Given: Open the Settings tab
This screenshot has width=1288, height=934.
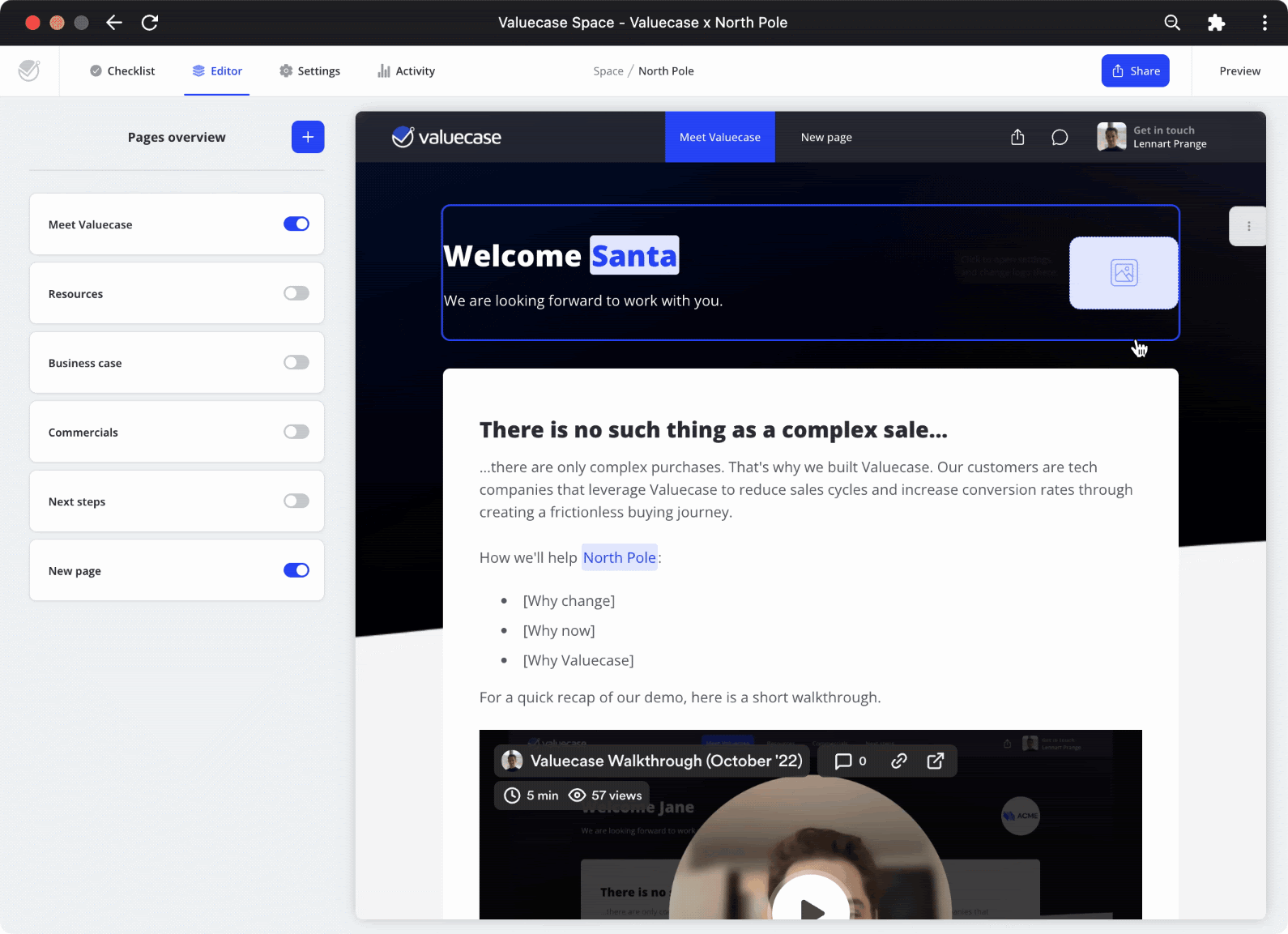Looking at the screenshot, I should coord(309,71).
